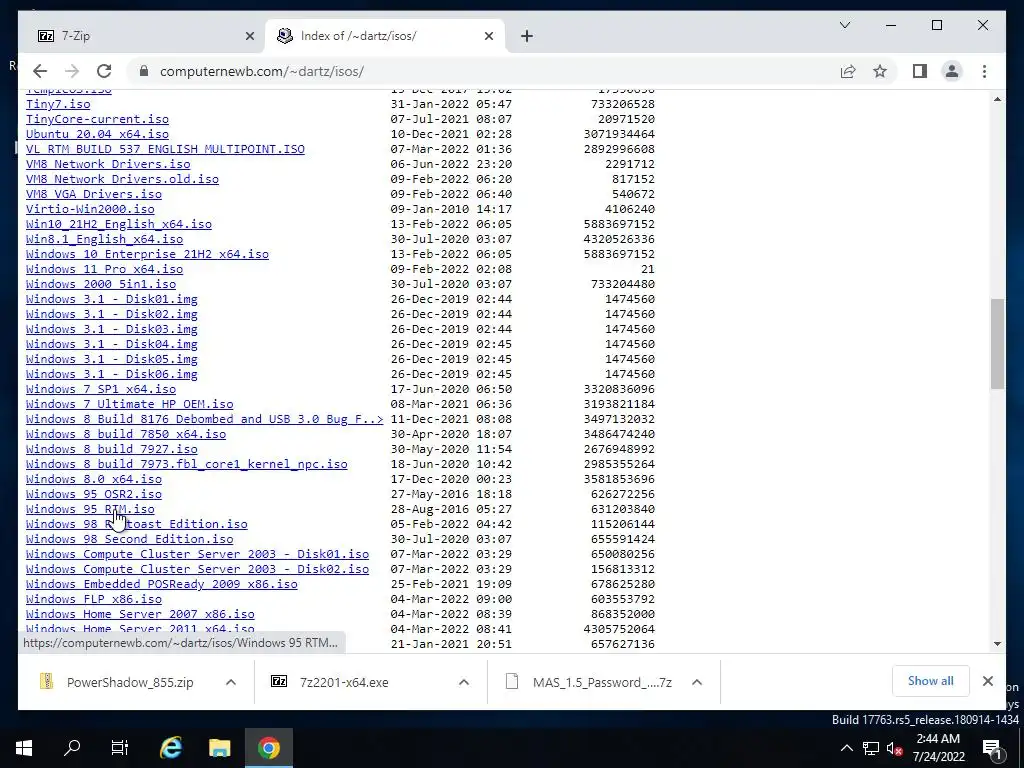1024x768 pixels.
Task: Reload the page with the refresh icon
Action: click(x=104, y=71)
